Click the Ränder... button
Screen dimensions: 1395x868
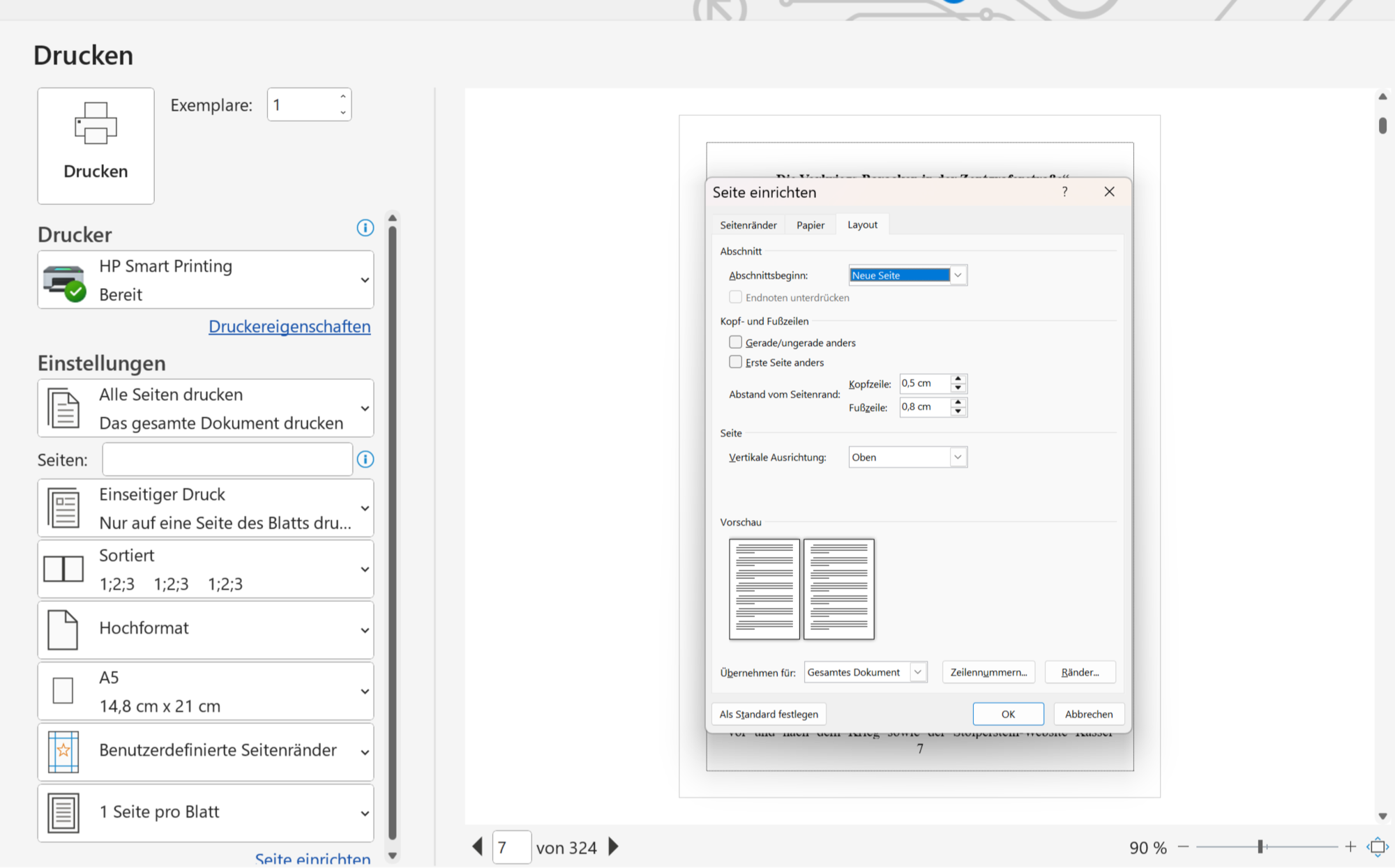[x=1080, y=672]
